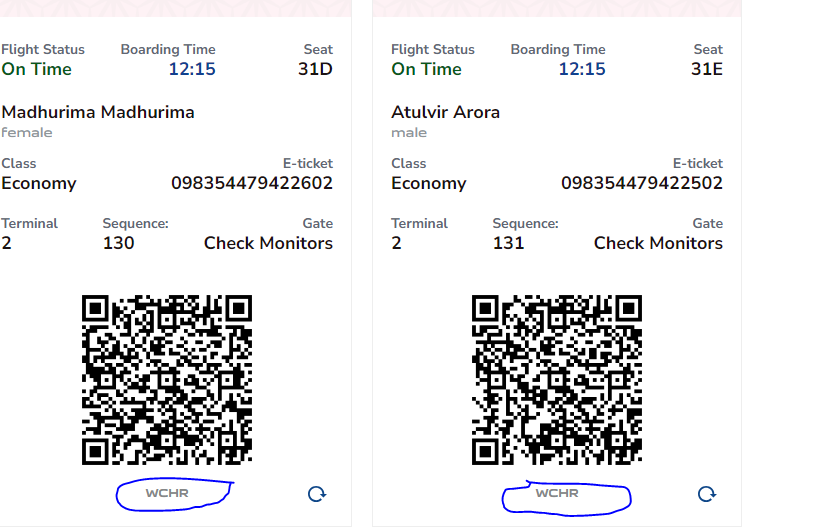Click 12:15 boarding time on Atulvir's pass

(x=582, y=69)
